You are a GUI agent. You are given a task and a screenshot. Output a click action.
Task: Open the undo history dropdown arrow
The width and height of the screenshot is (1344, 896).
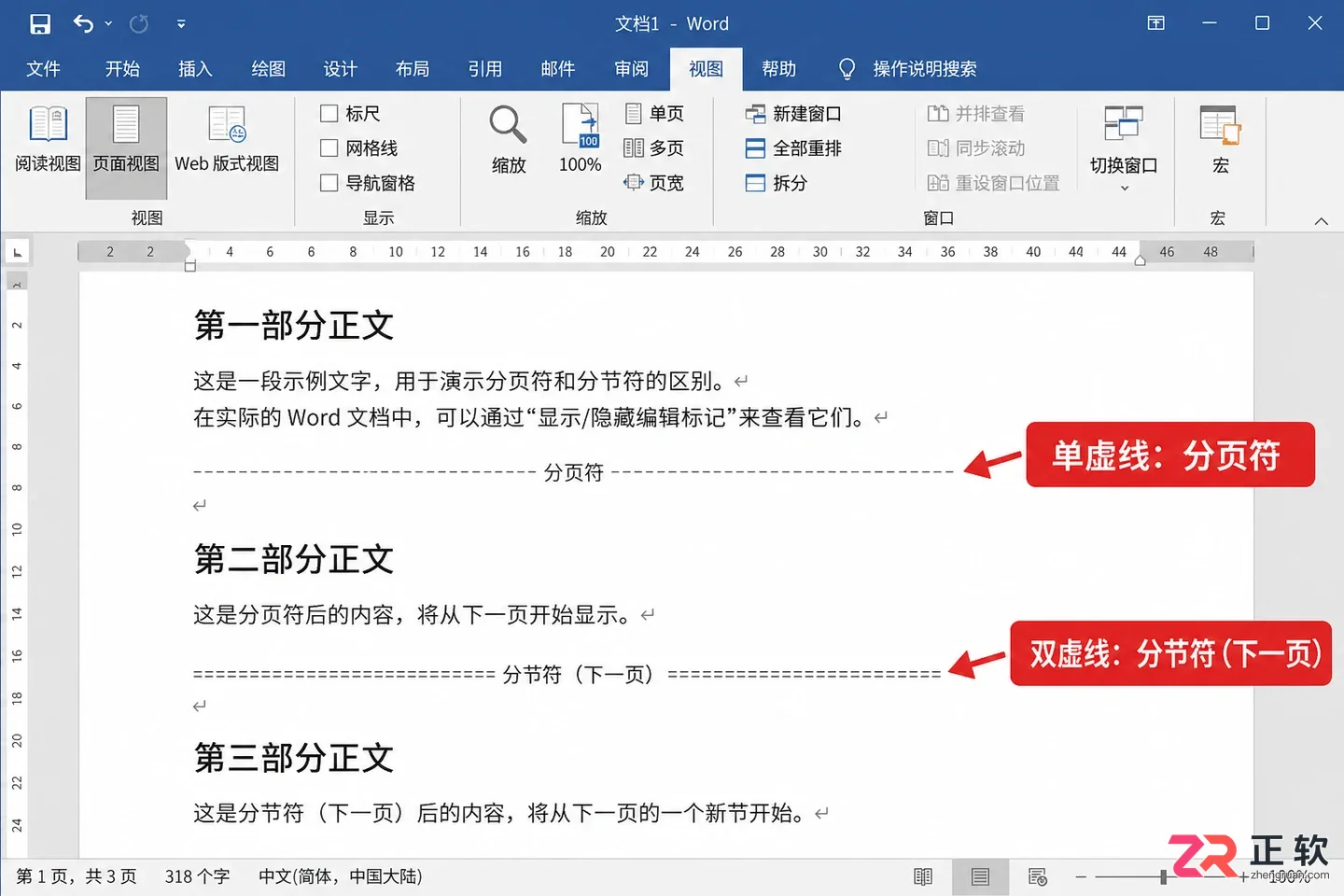tap(108, 24)
